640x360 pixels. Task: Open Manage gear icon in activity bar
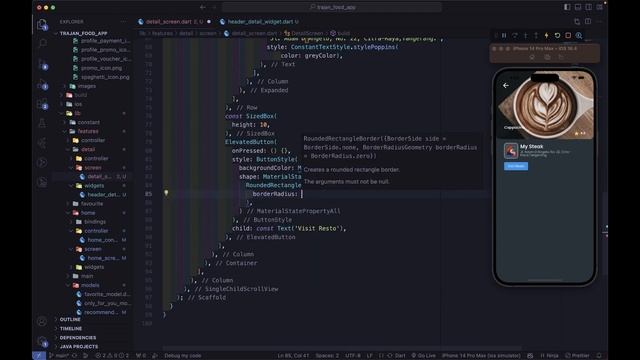click(x=42, y=341)
